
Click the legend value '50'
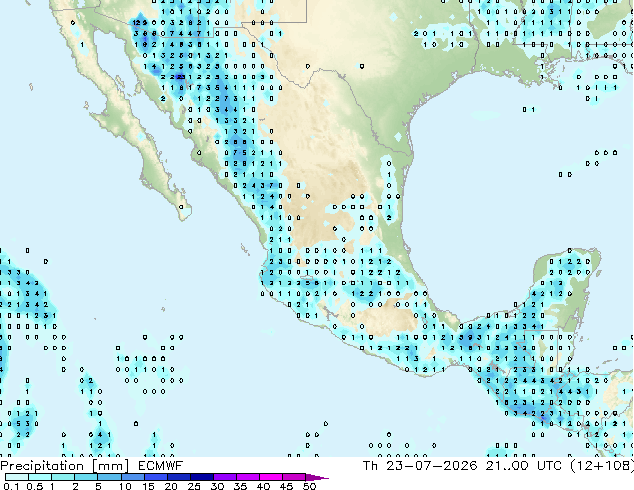(x=310, y=486)
